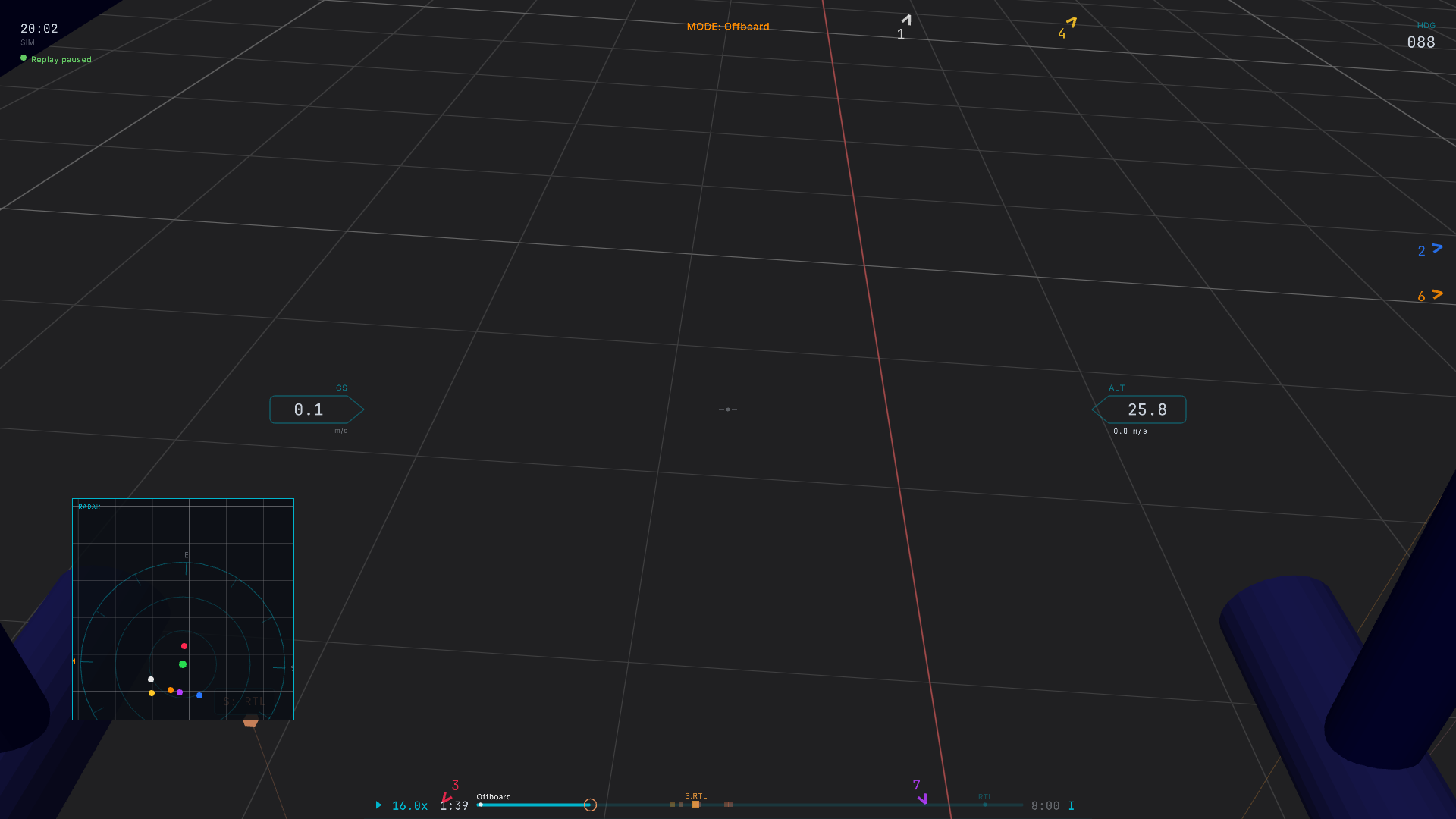Select purple drone marker 7 above the timeline

tap(922, 797)
